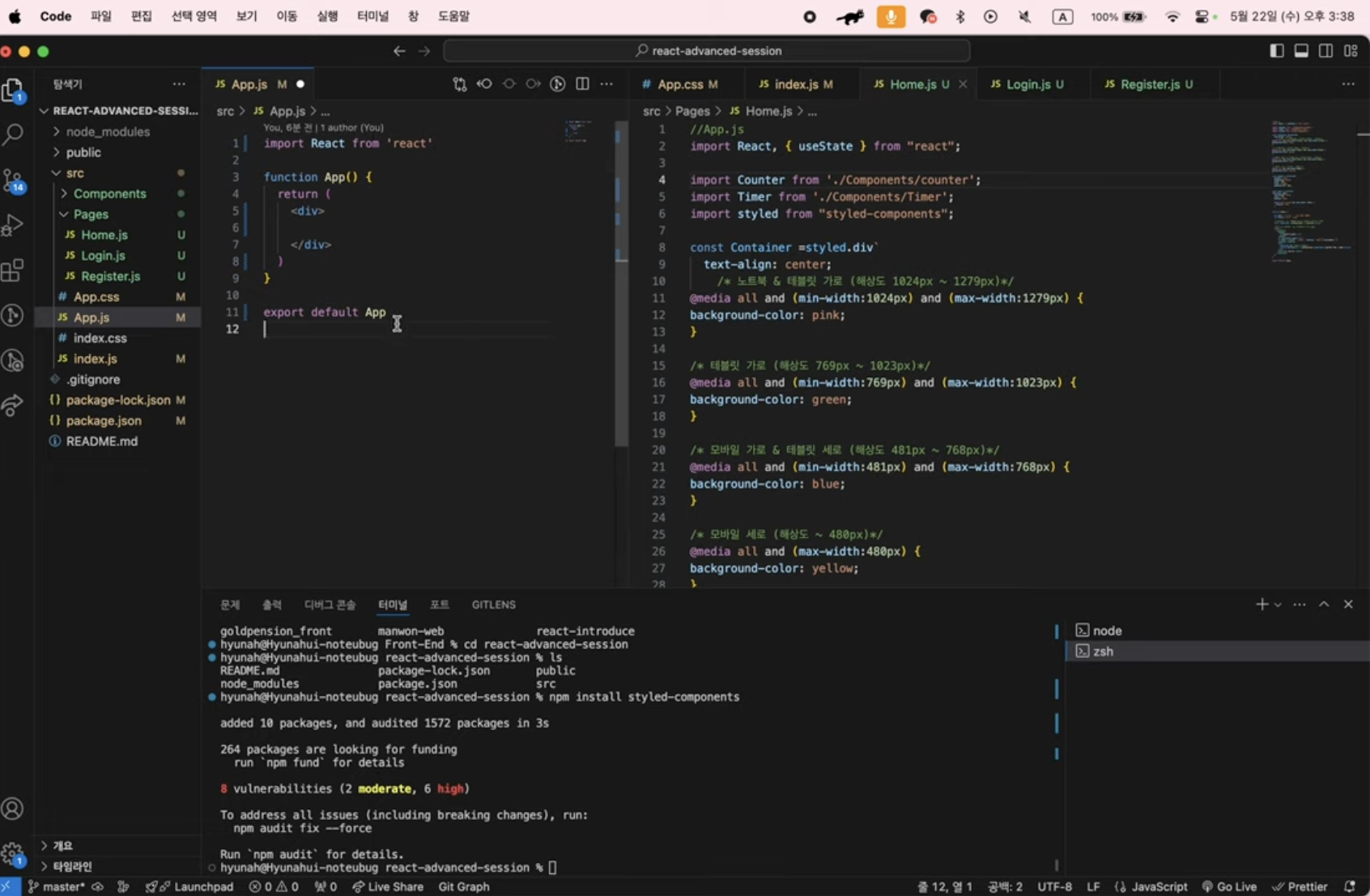Expand the public folder
This screenshot has height=896, width=1370.
pyautogui.click(x=117, y=152)
